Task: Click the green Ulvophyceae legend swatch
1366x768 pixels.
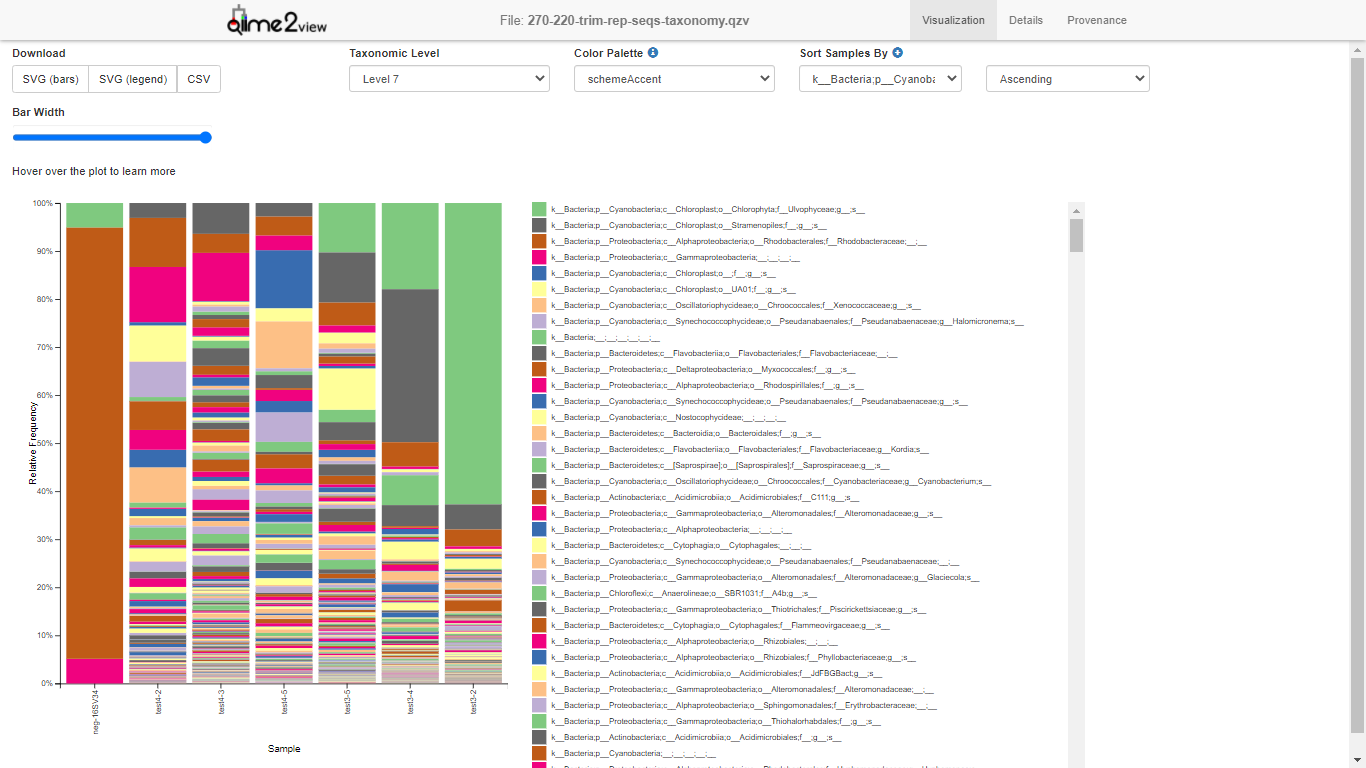Action: [539, 209]
